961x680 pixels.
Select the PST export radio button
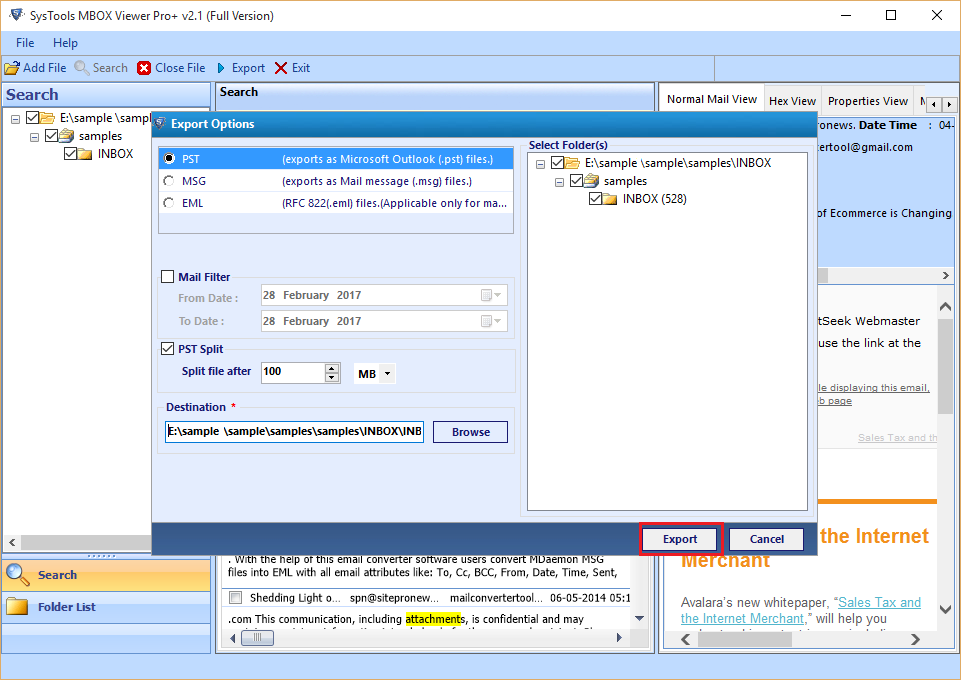tap(169, 159)
